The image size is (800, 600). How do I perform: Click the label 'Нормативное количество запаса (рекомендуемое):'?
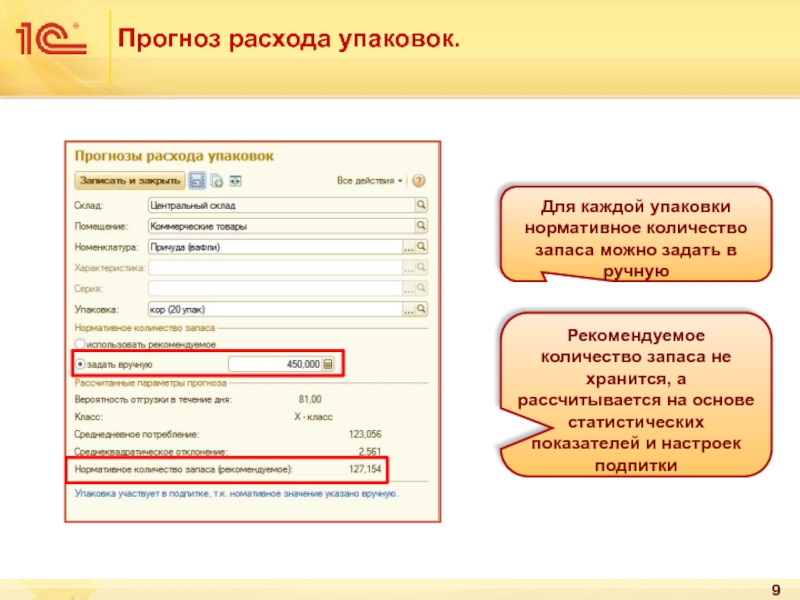pyautogui.click(x=184, y=469)
